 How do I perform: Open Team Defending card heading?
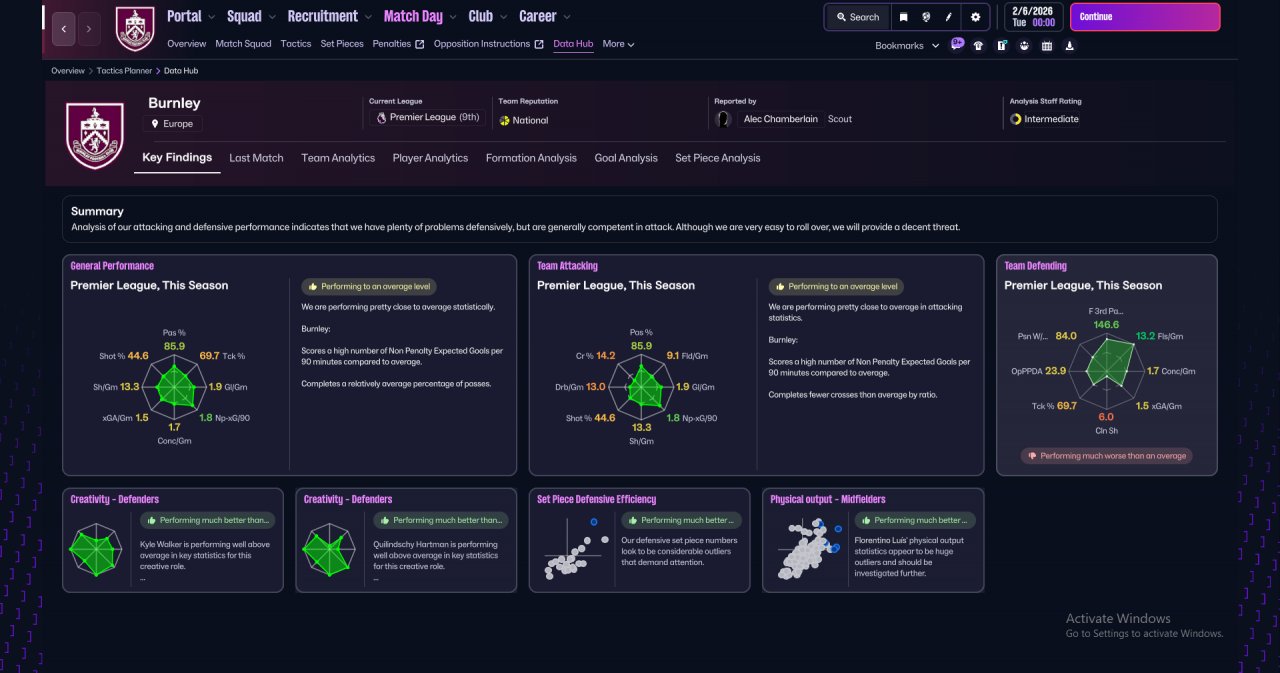1035,266
